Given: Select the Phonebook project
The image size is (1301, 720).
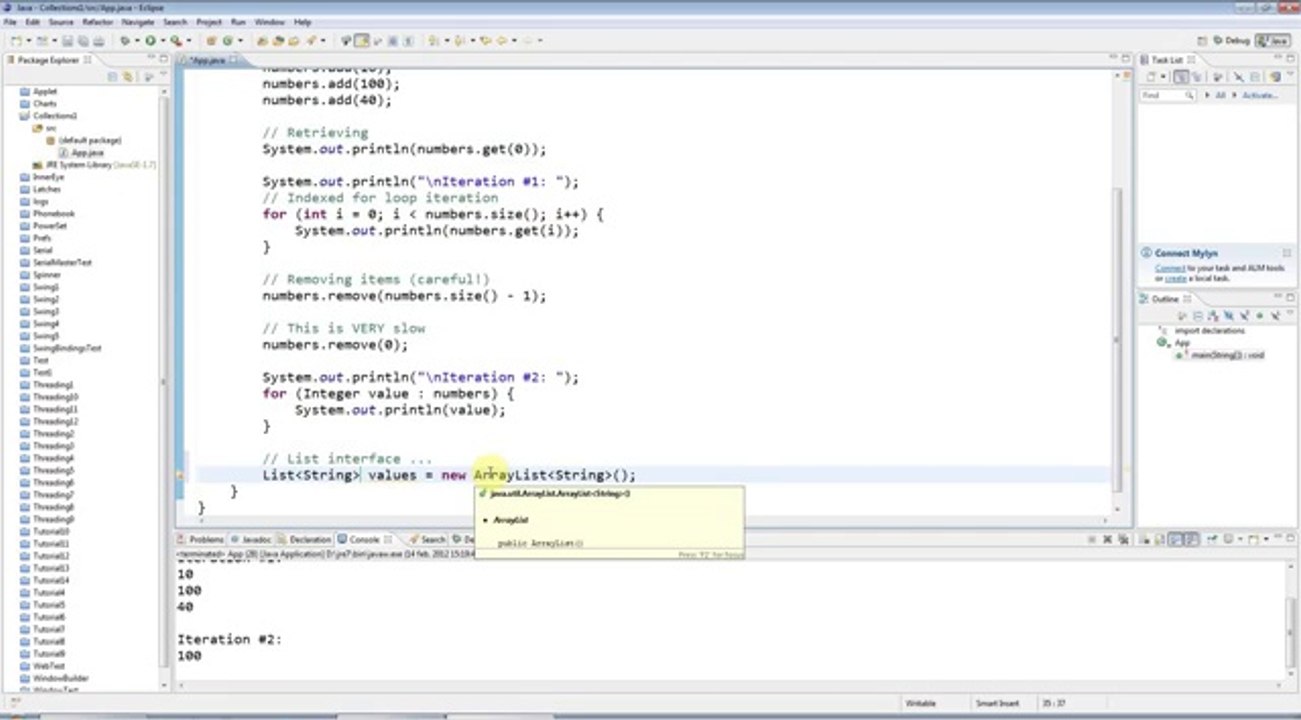Looking at the screenshot, I should pyautogui.click(x=53, y=214).
